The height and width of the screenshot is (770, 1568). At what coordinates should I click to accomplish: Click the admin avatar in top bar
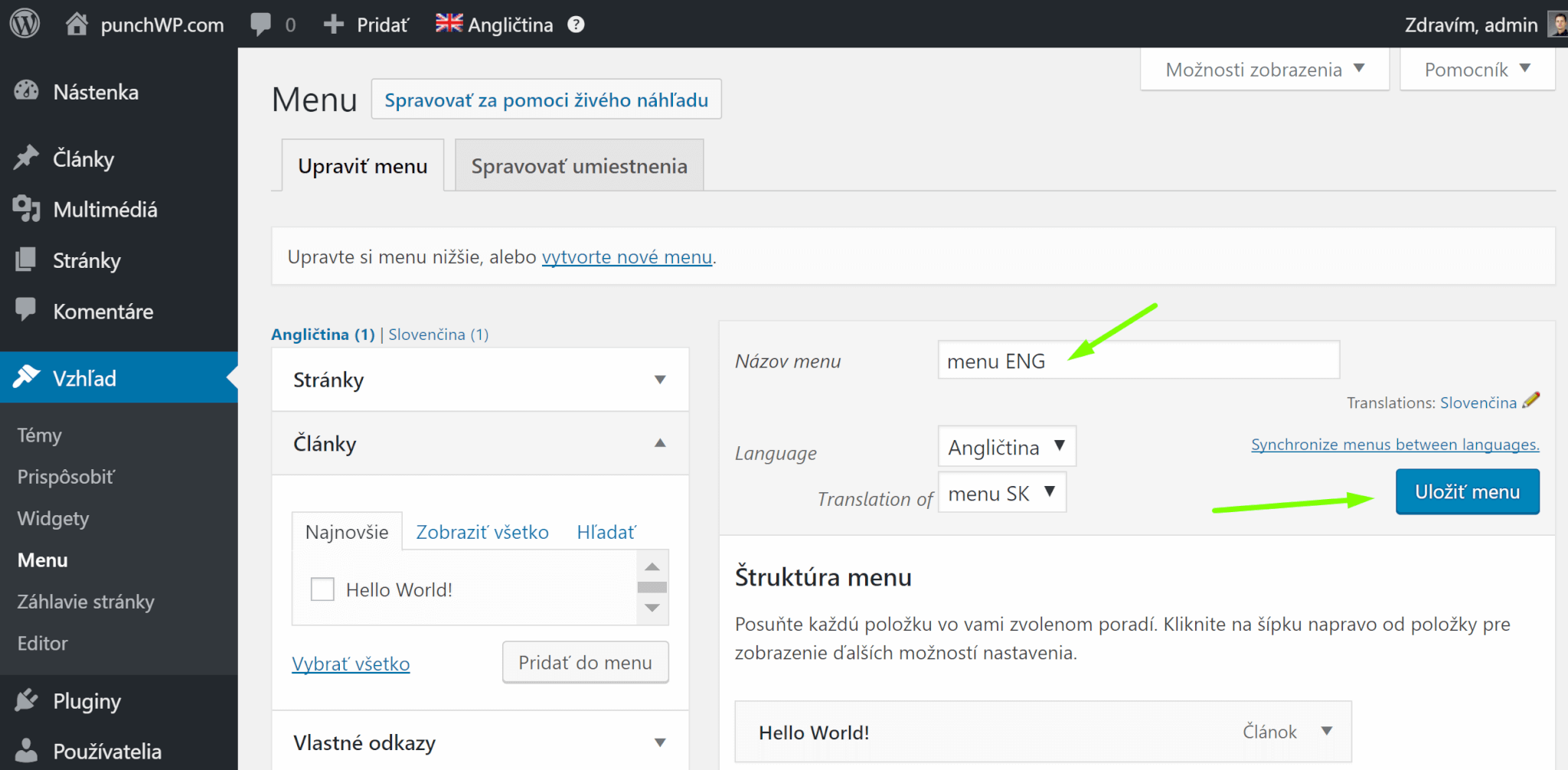point(1557,24)
